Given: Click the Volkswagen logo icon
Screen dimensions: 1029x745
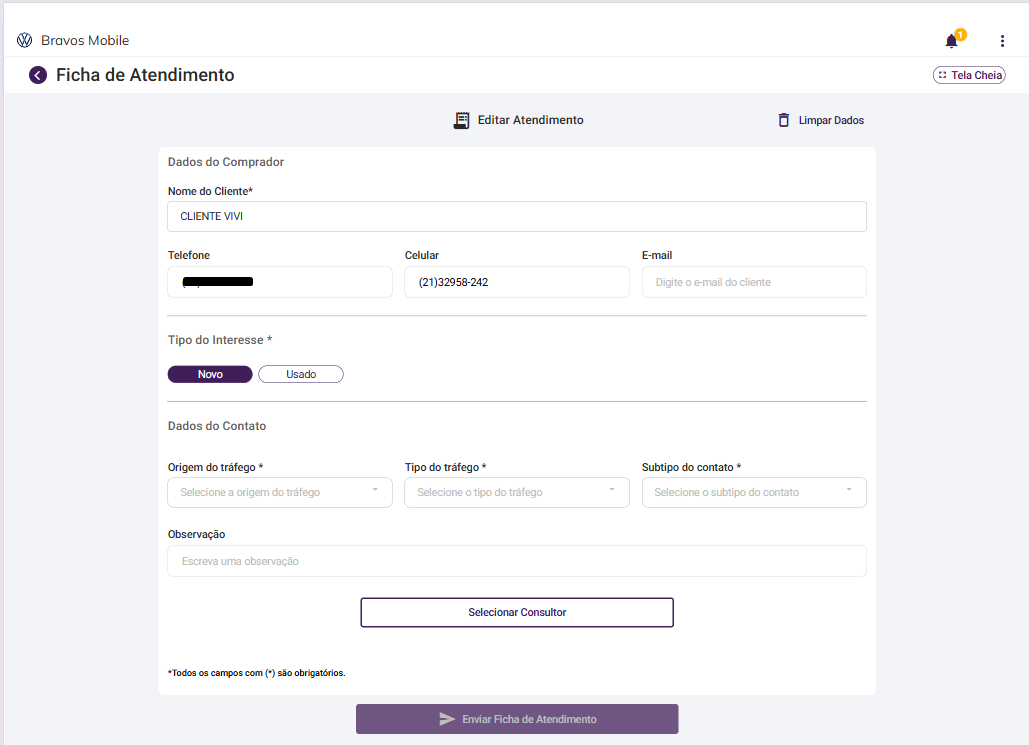Looking at the screenshot, I should [x=25, y=41].
